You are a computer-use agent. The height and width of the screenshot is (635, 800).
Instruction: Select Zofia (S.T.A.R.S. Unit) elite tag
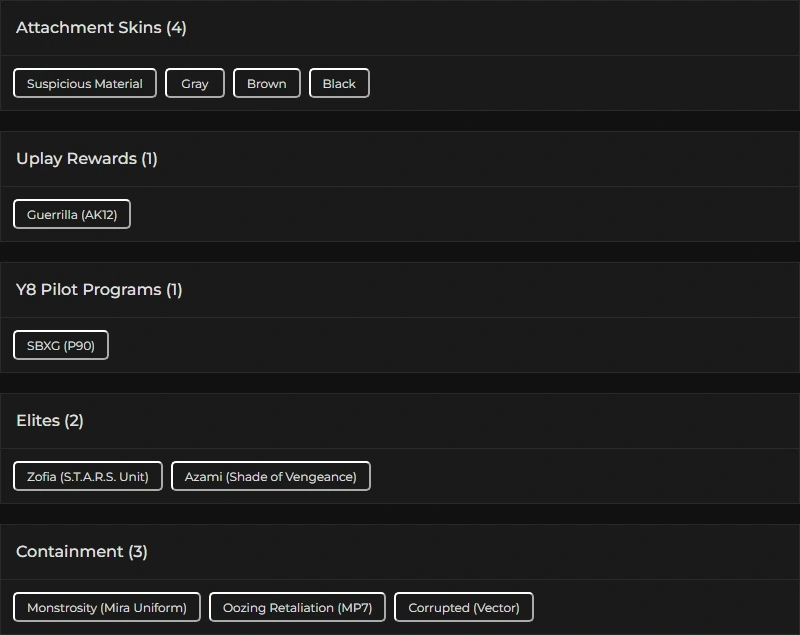click(88, 477)
